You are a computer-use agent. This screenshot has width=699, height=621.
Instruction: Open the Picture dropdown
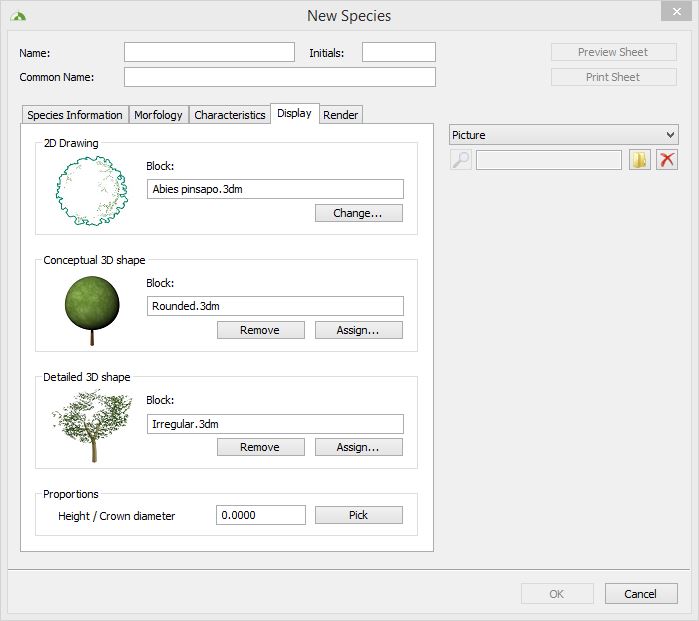563,135
